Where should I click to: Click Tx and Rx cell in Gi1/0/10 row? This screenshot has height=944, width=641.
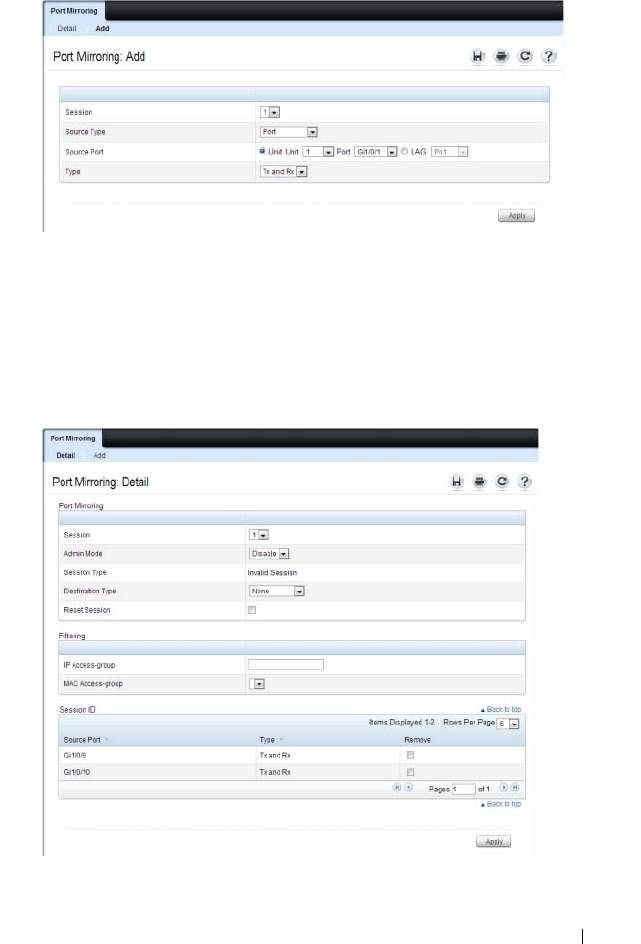[x=275, y=772]
